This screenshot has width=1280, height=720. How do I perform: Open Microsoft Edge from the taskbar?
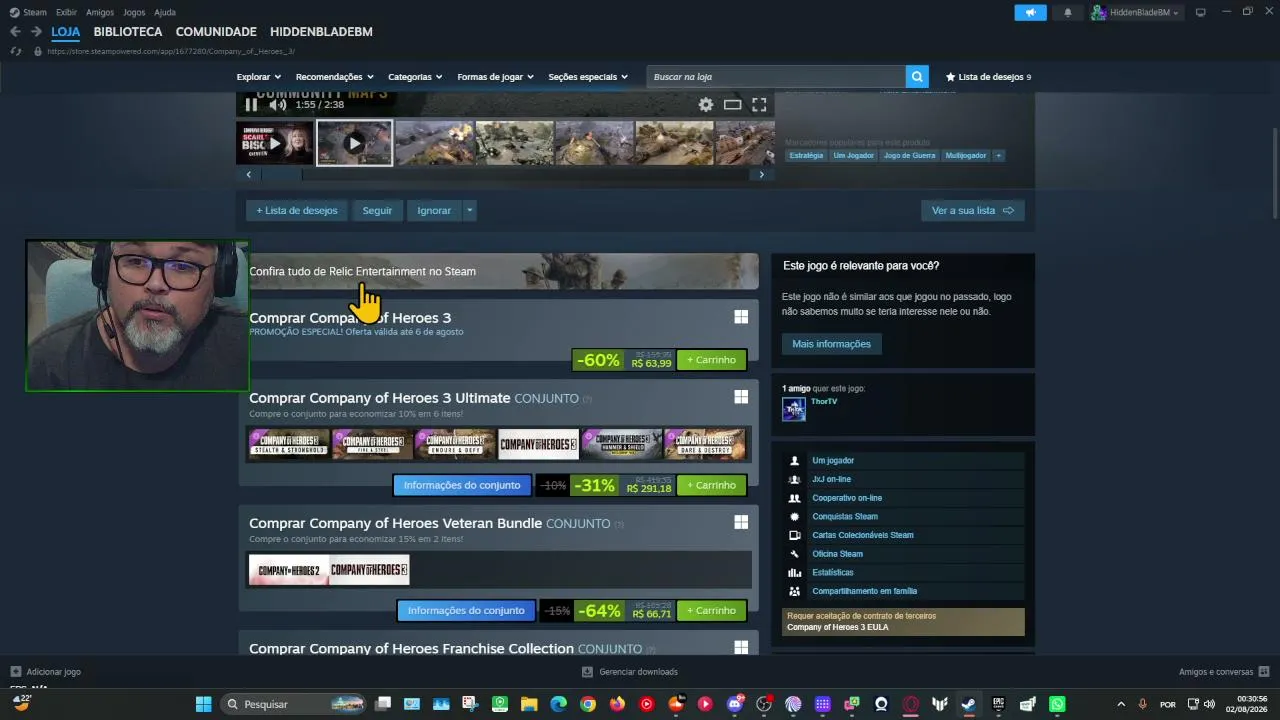pos(558,704)
